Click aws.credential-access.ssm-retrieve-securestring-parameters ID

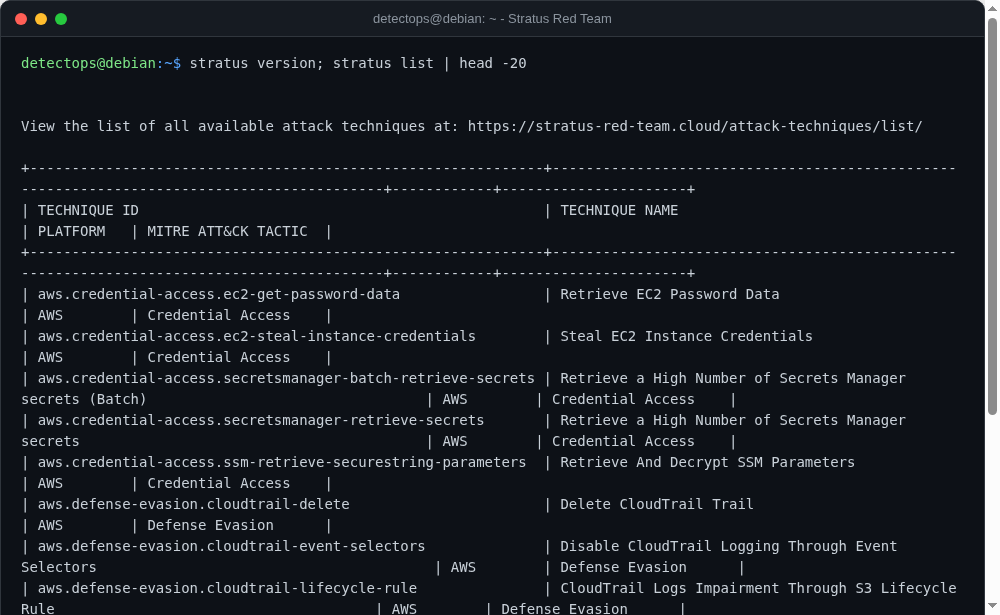pos(282,463)
